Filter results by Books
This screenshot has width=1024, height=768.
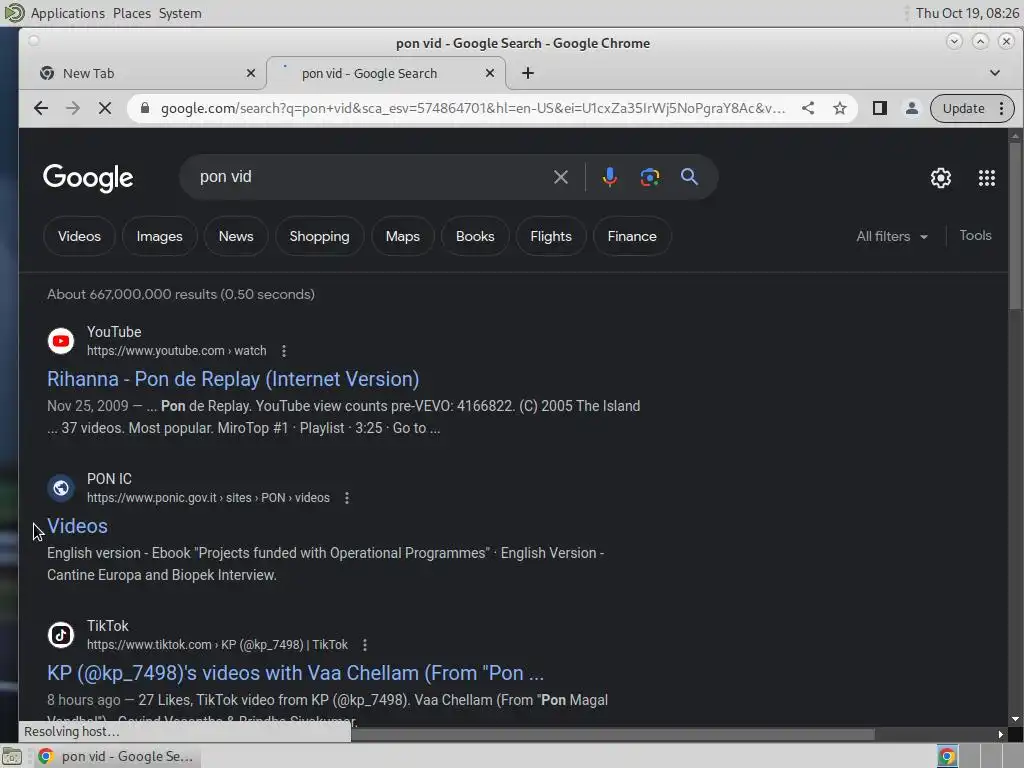475,236
